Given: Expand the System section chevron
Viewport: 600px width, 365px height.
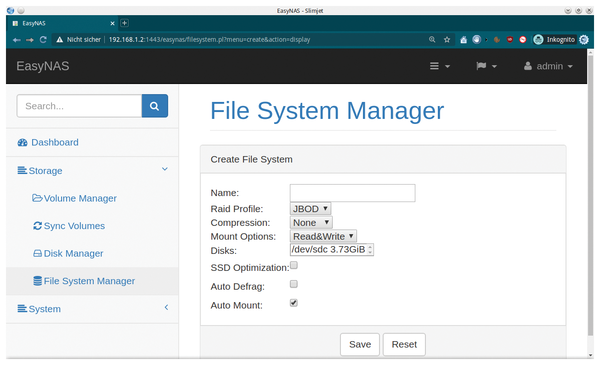Looking at the screenshot, I should [x=166, y=307].
